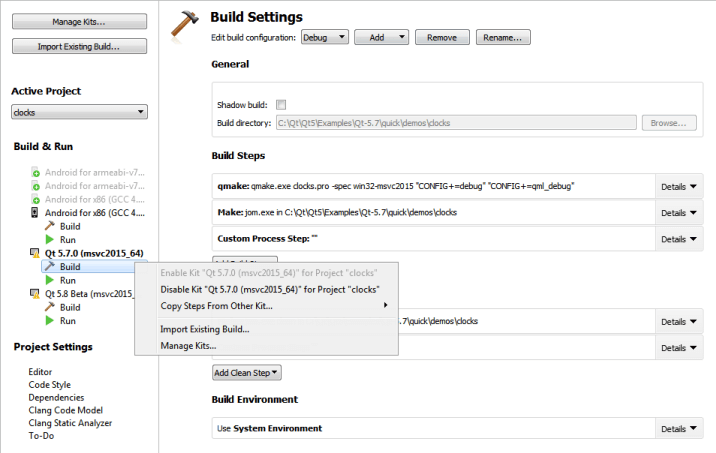Expand Details for the qmake build step
The image size is (716, 453).
click(x=679, y=187)
